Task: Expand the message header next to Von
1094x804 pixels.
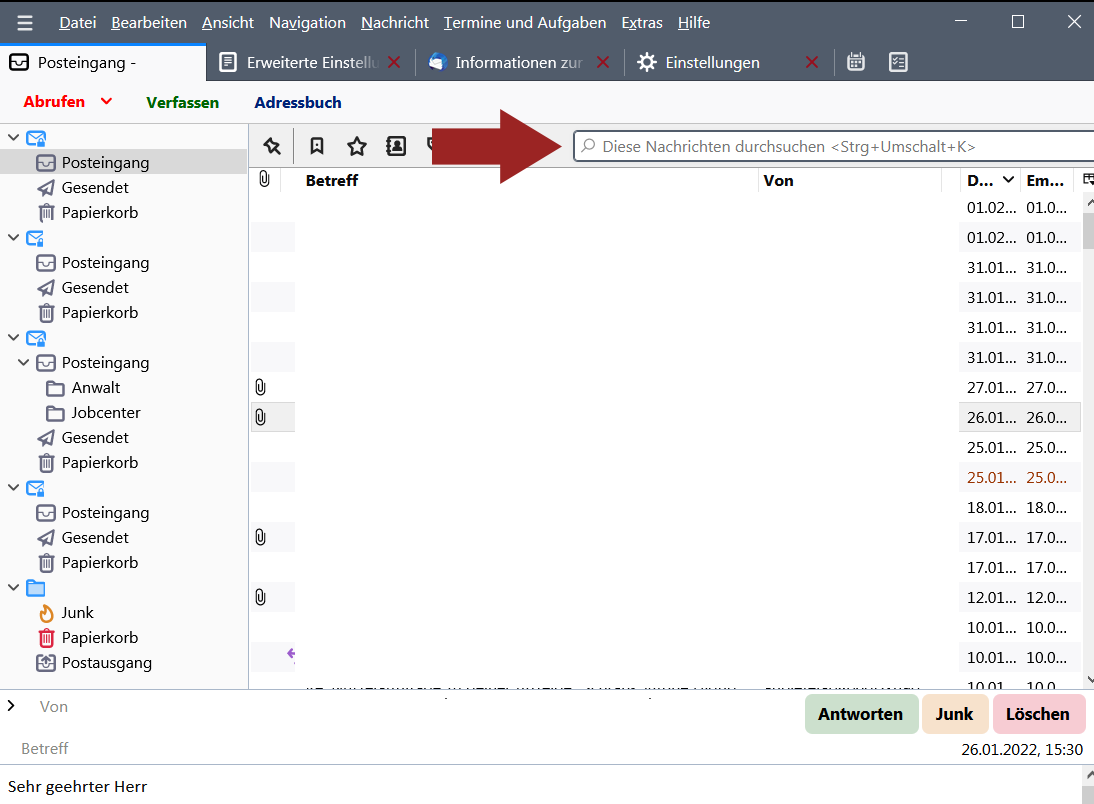Action: point(11,706)
